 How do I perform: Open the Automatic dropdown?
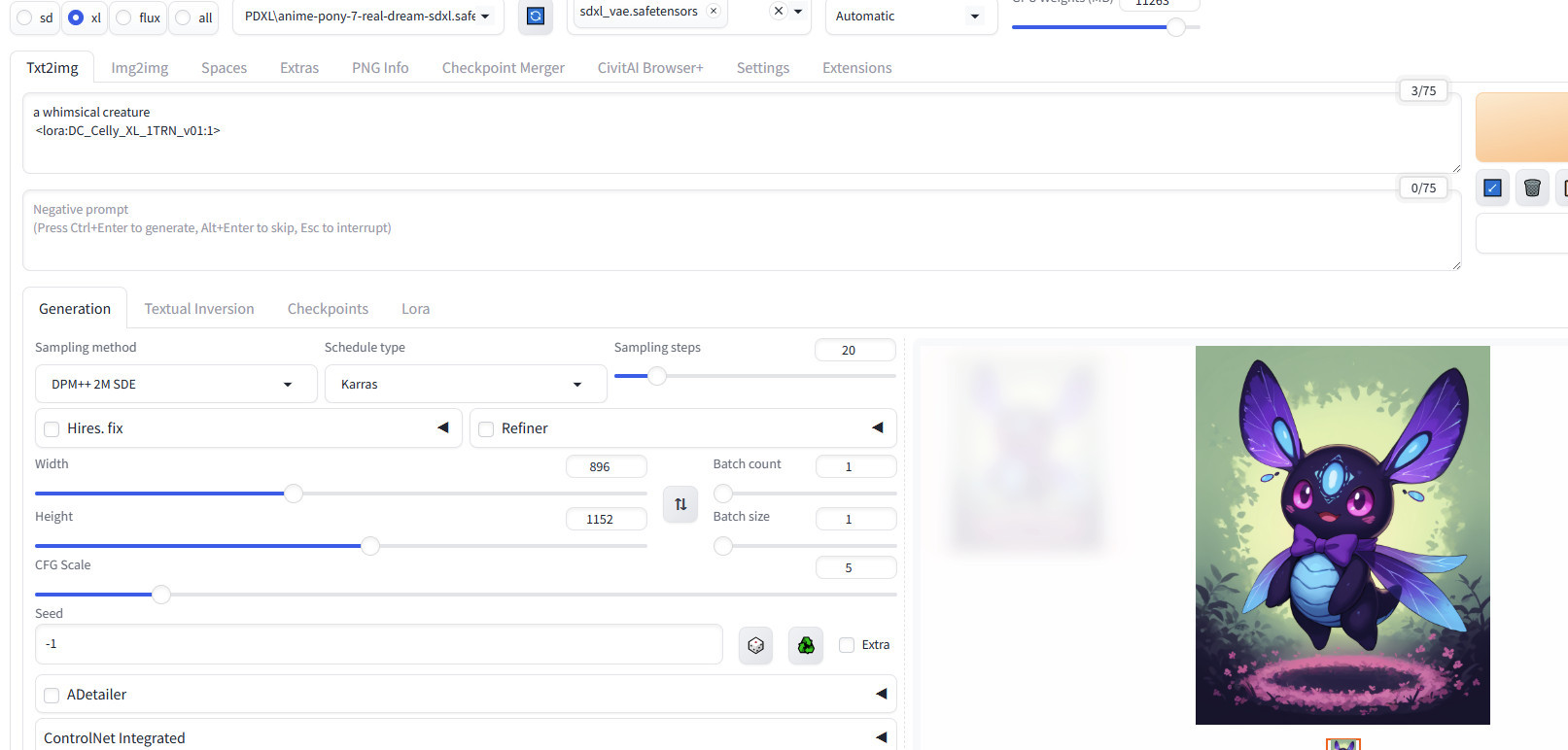tap(911, 17)
